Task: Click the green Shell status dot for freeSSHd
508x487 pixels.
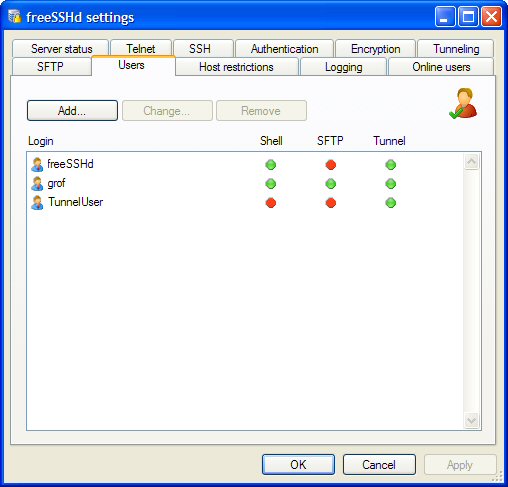Action: click(271, 165)
